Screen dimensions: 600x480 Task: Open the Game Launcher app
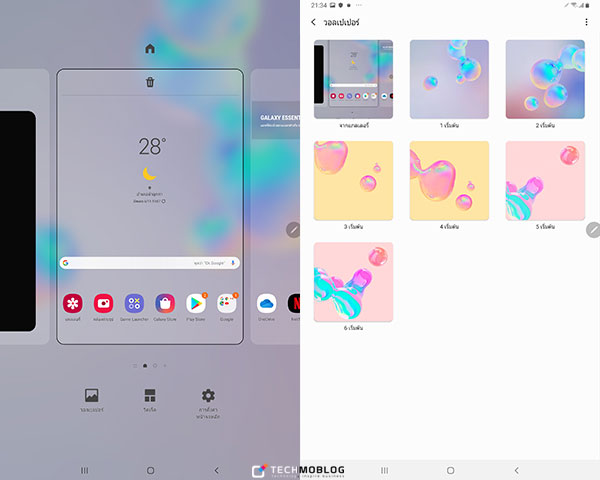134,304
